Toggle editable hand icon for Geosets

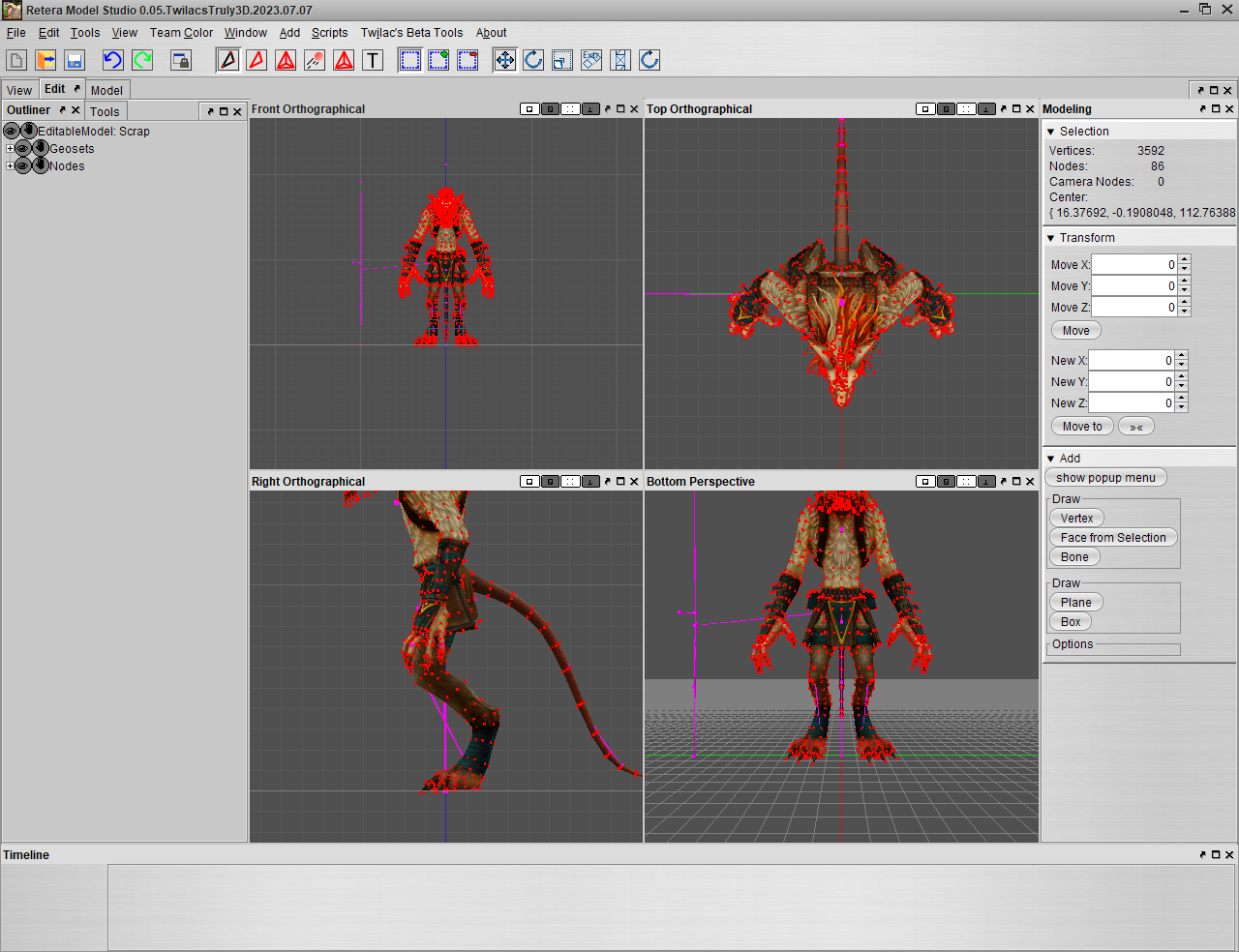click(x=40, y=149)
